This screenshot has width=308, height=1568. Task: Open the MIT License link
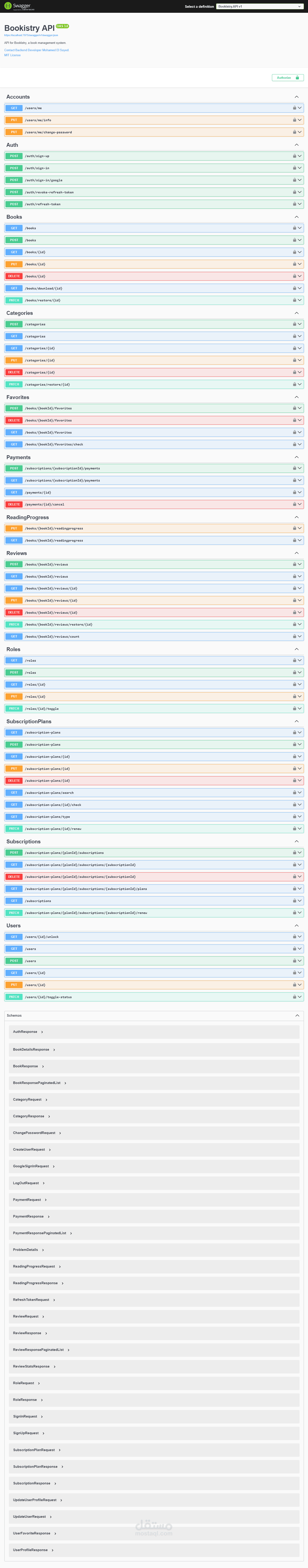(12, 55)
